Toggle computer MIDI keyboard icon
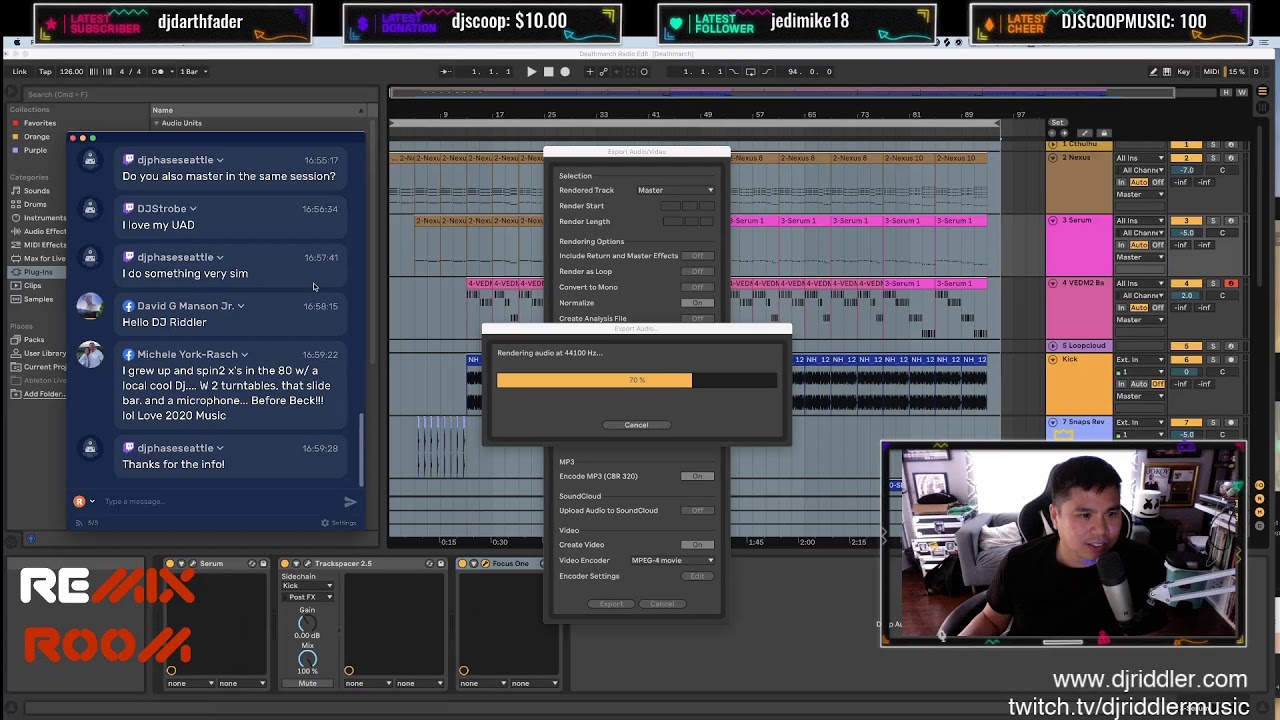The height and width of the screenshot is (720, 1280). [1167, 72]
